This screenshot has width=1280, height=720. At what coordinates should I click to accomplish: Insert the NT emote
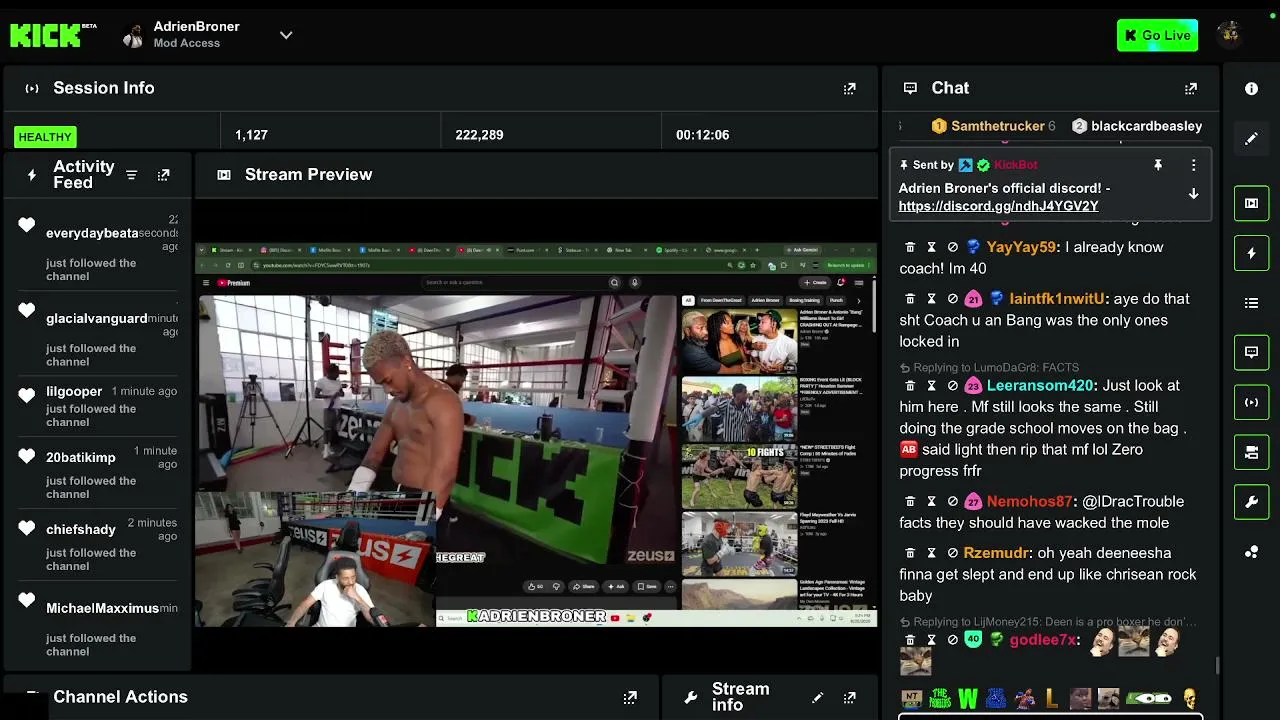coord(911,698)
